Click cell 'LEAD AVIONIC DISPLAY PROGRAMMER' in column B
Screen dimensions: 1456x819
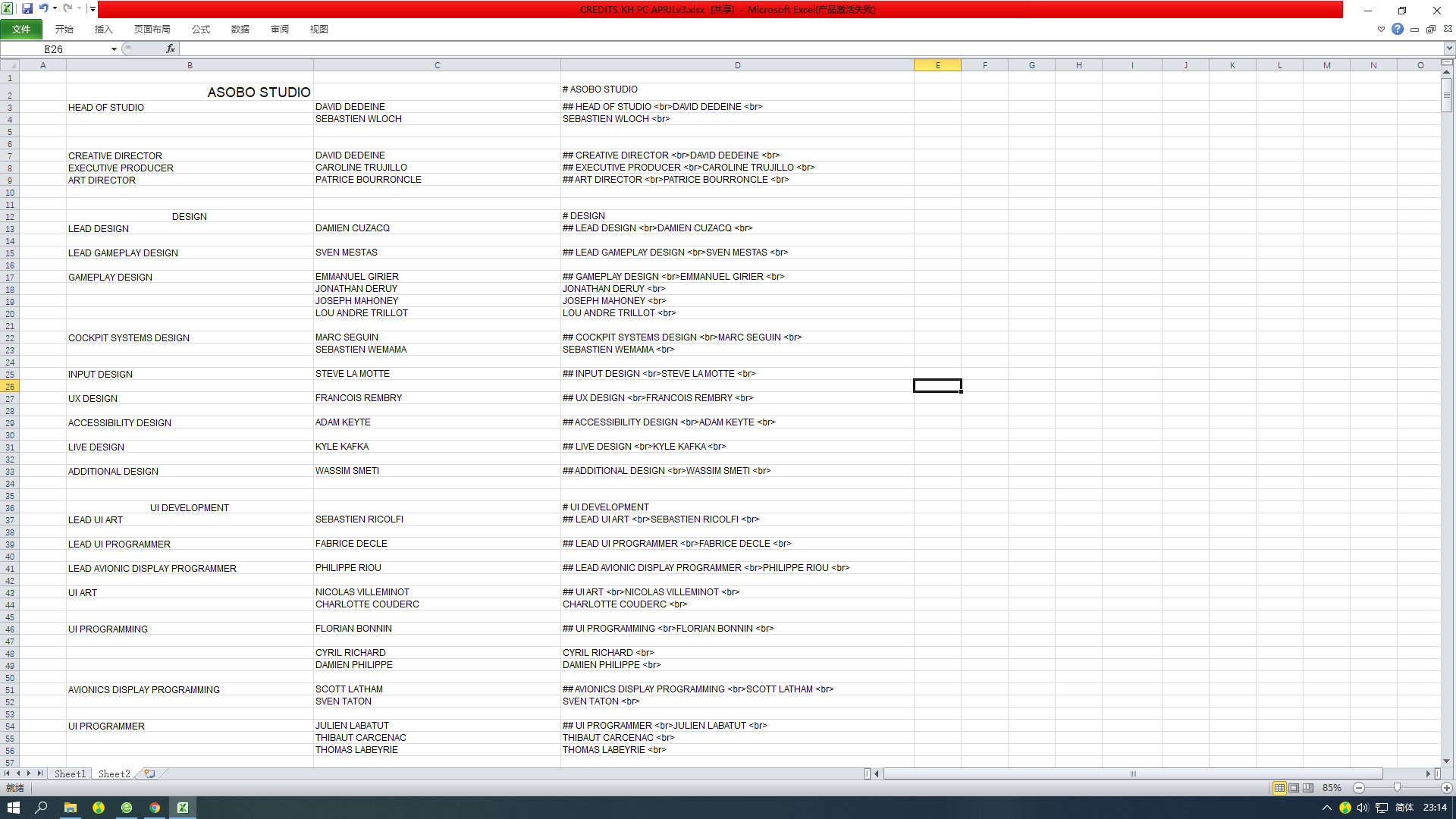click(x=190, y=568)
